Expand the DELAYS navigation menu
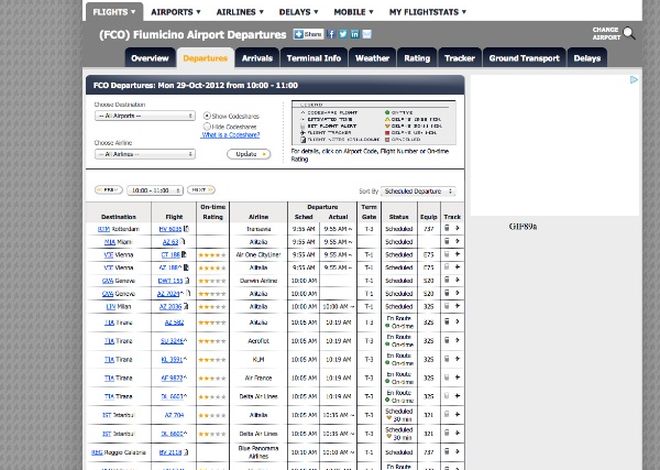Screen dimensions: 660x470 click(x=299, y=12)
